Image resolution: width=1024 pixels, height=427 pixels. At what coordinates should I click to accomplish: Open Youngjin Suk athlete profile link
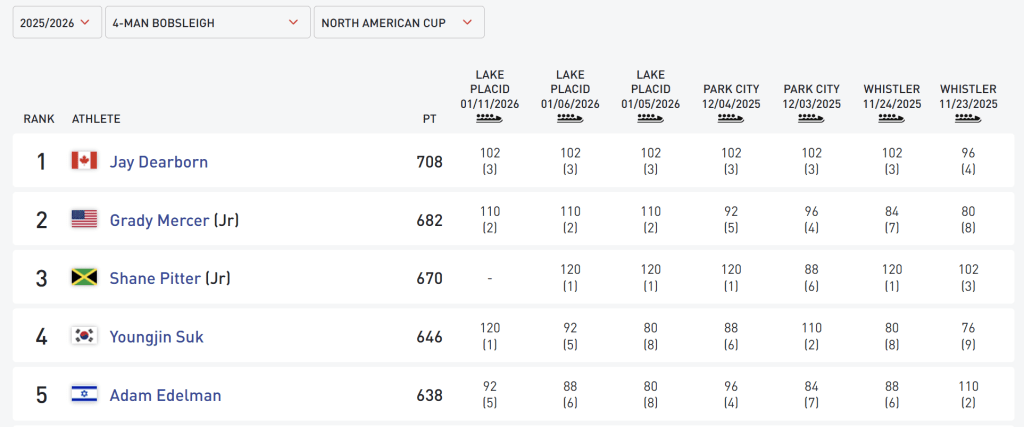[156, 337]
